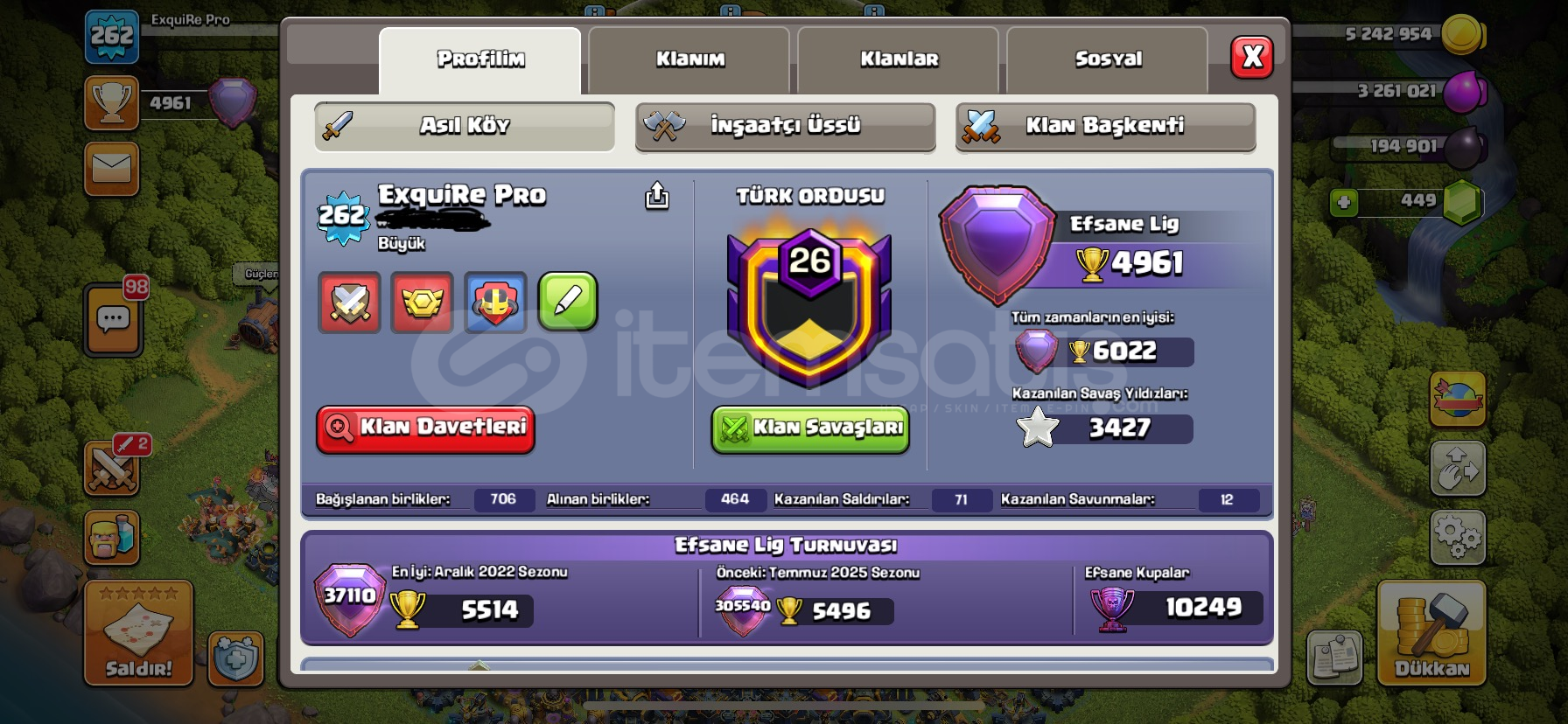Open chat with 98 notifications

click(x=115, y=317)
